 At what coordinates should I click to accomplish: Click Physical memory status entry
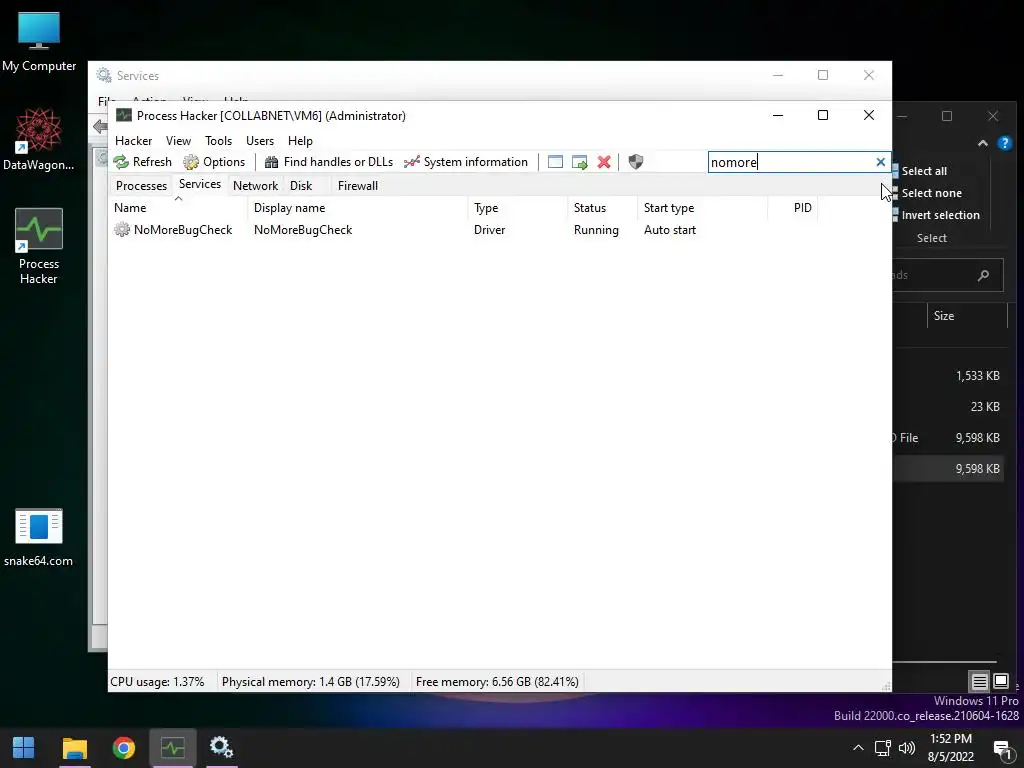311,682
